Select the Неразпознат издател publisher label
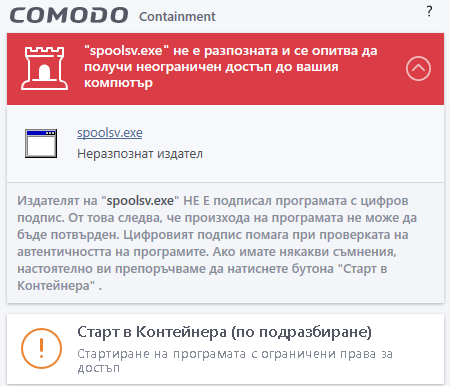 [140, 154]
